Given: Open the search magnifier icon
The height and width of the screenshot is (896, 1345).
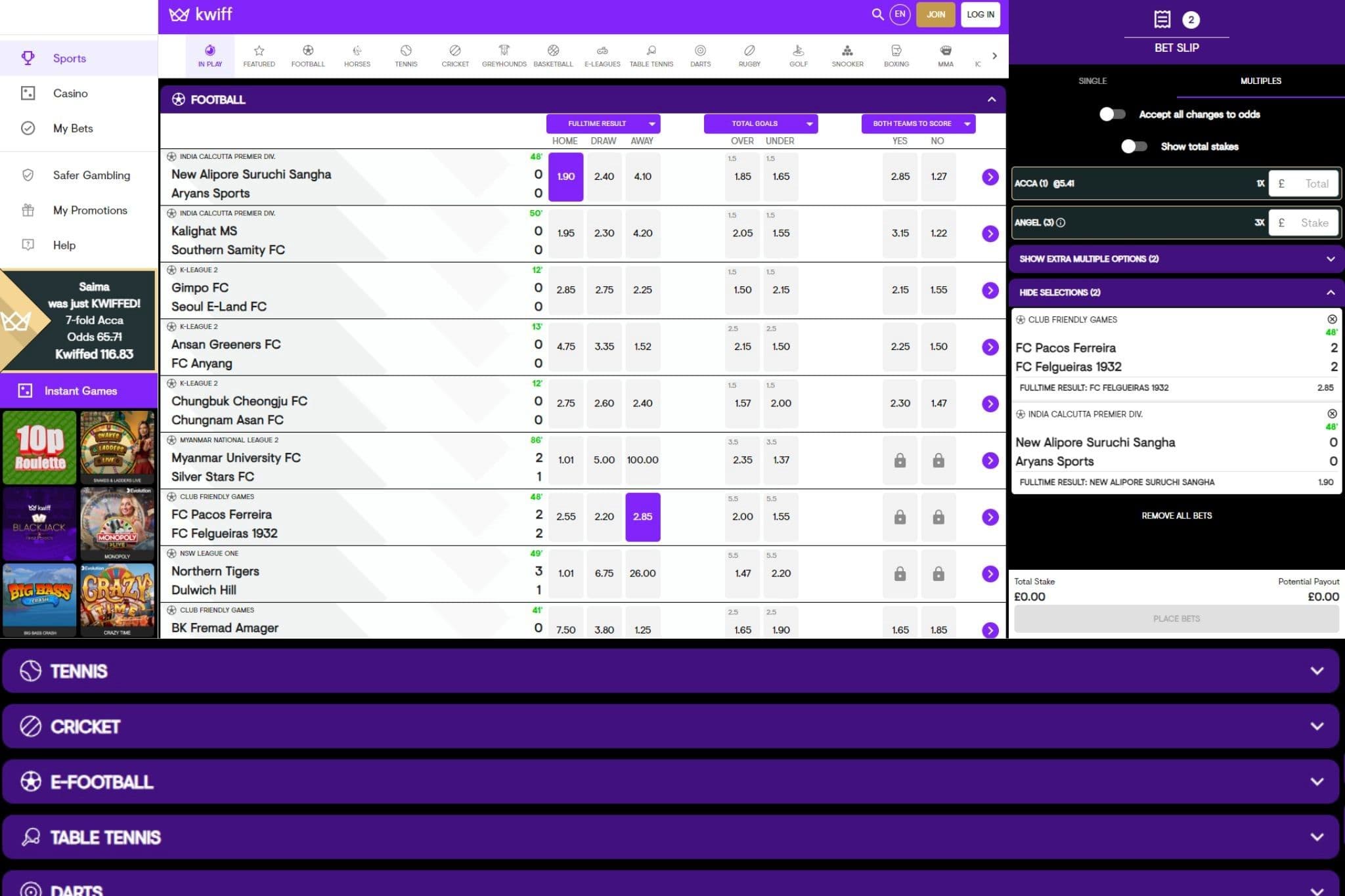Looking at the screenshot, I should pyautogui.click(x=877, y=14).
